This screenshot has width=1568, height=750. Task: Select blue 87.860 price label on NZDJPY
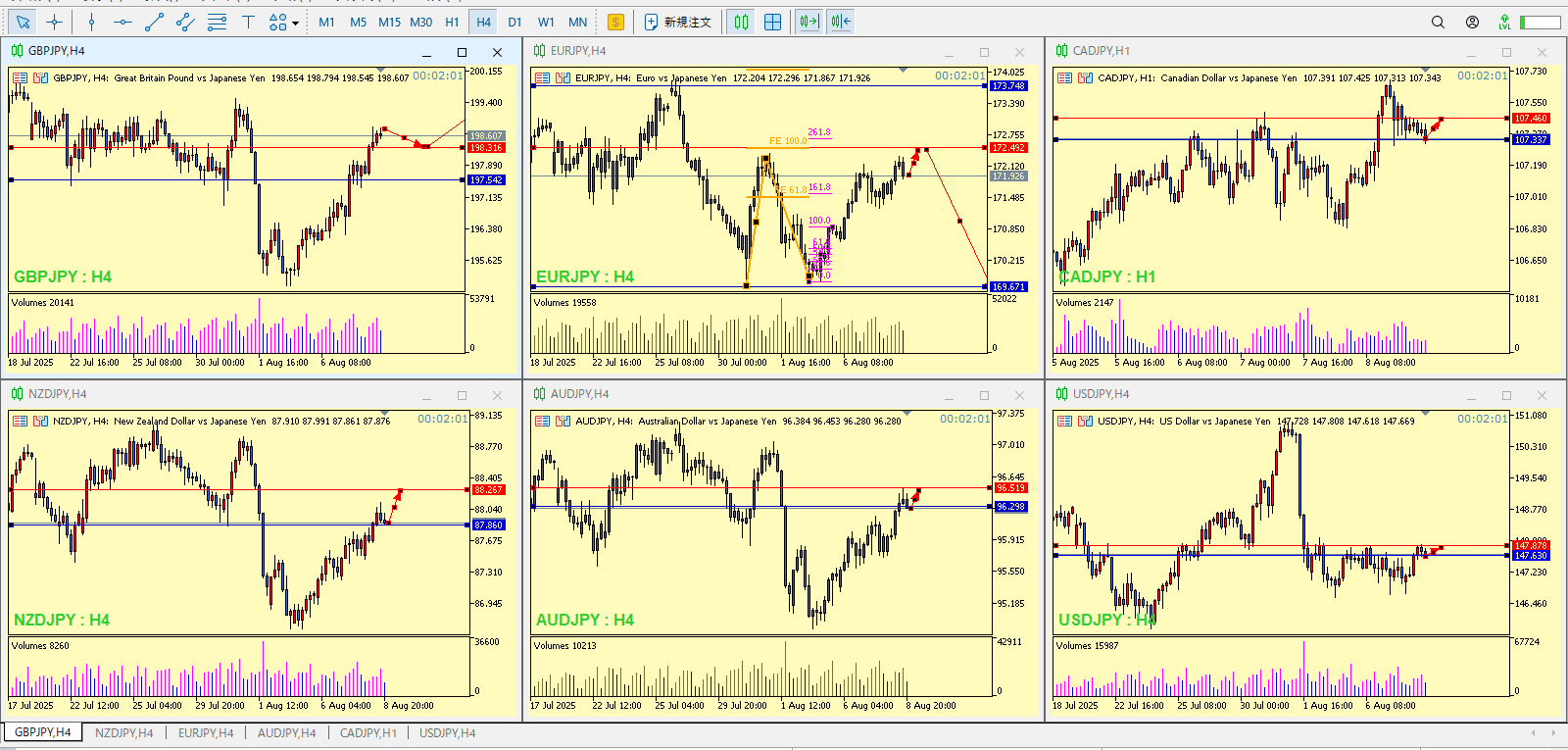pos(488,525)
